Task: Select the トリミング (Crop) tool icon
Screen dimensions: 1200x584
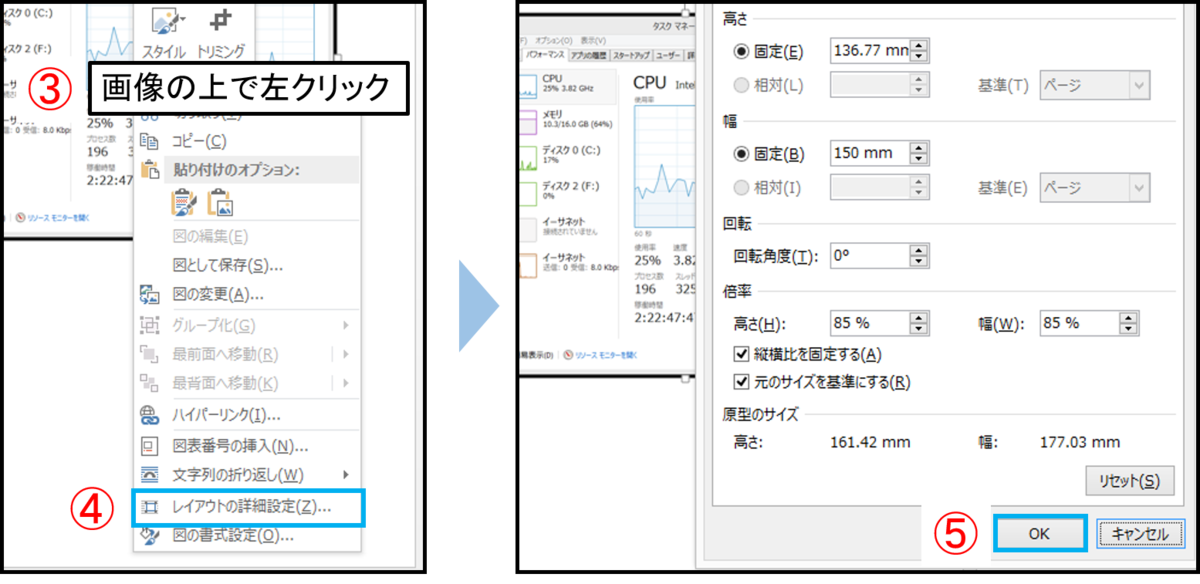Action: coord(219,21)
